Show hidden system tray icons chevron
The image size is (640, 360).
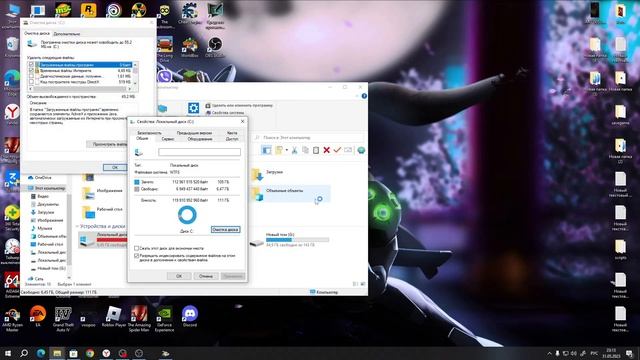tap(549, 353)
